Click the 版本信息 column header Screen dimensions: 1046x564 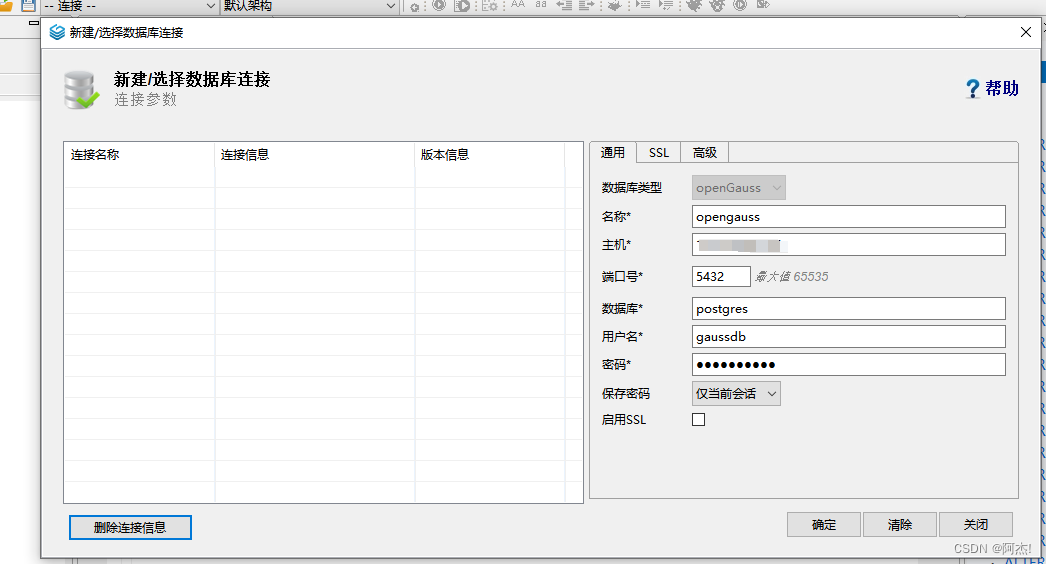490,155
